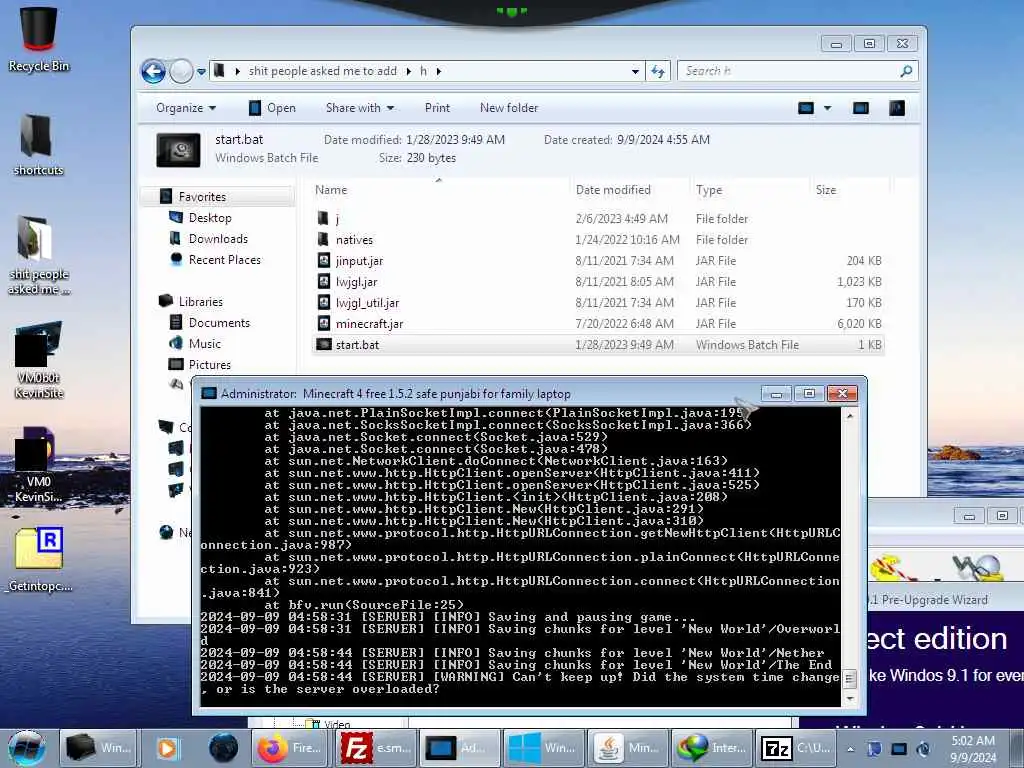Open the Share with dropdown
Image resolution: width=1024 pixels, height=768 pixels.
[x=360, y=108]
